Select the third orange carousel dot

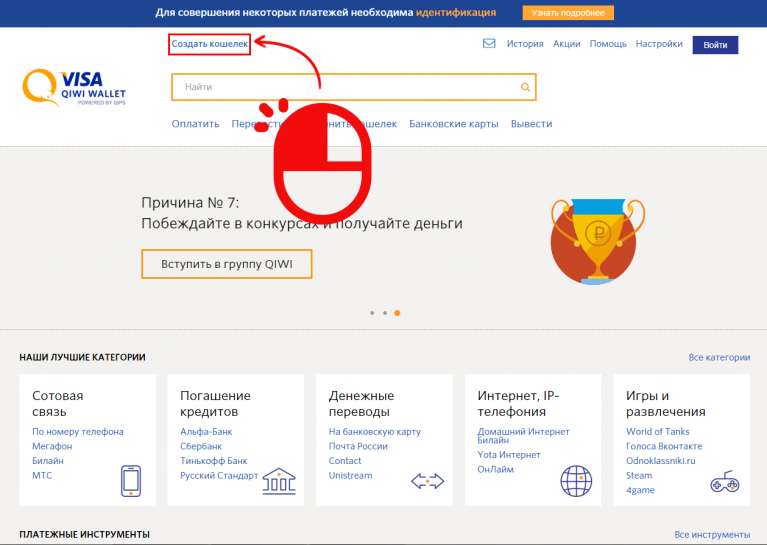click(x=397, y=313)
